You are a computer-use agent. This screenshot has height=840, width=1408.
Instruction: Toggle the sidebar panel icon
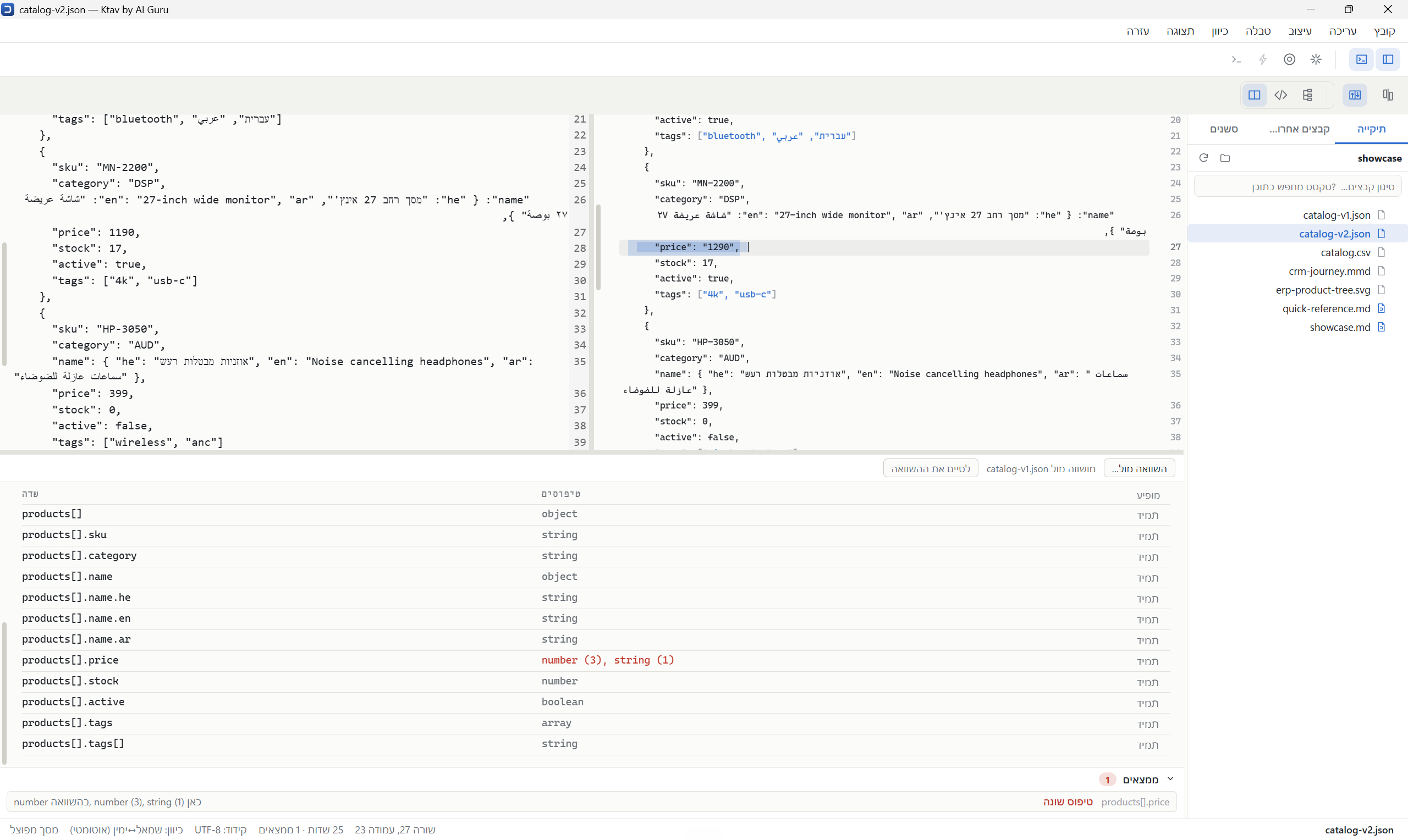pos(1388,59)
